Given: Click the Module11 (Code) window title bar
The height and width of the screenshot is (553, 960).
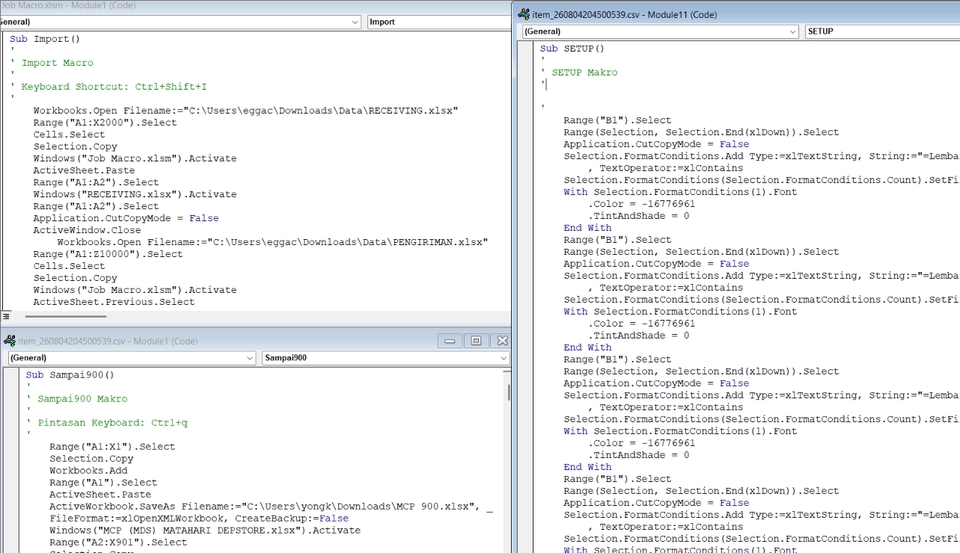Looking at the screenshot, I should (x=738, y=14).
